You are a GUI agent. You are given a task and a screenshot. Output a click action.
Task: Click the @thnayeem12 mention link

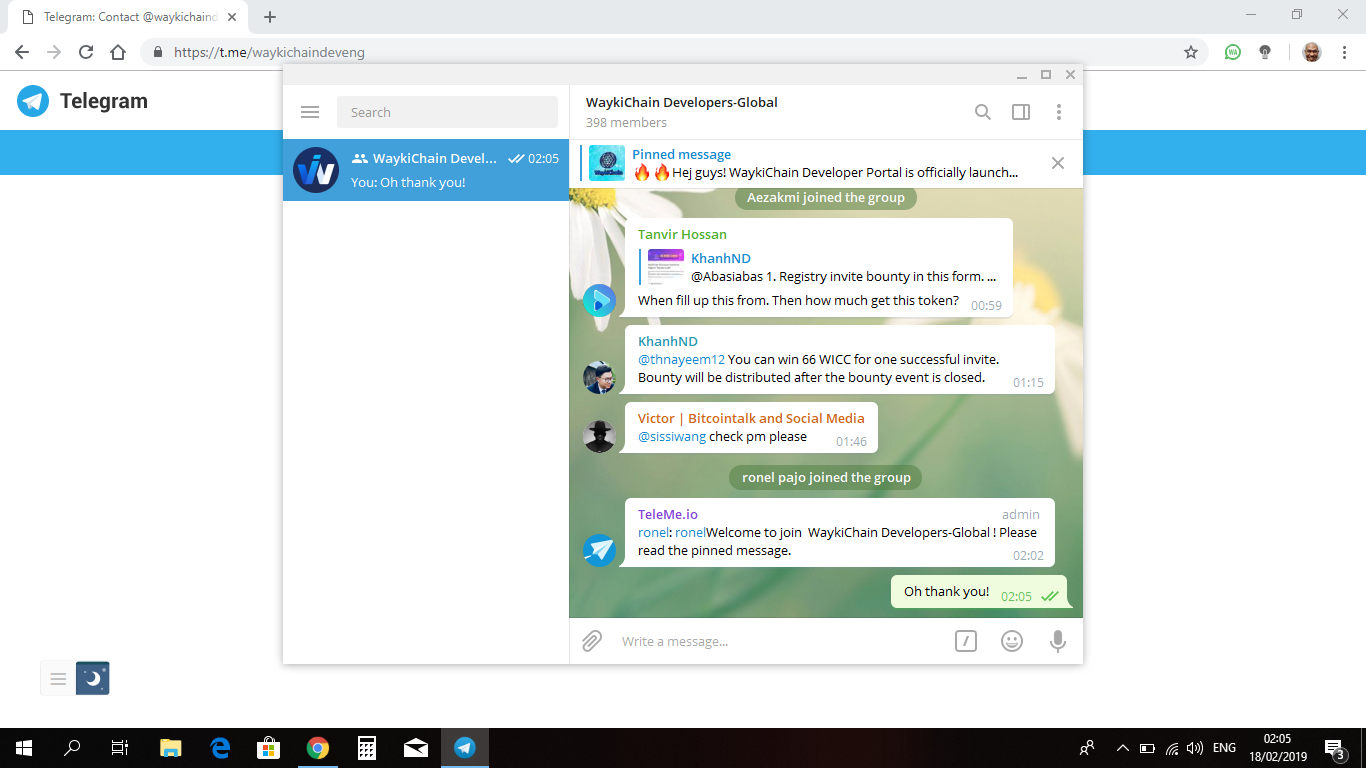[681, 359]
